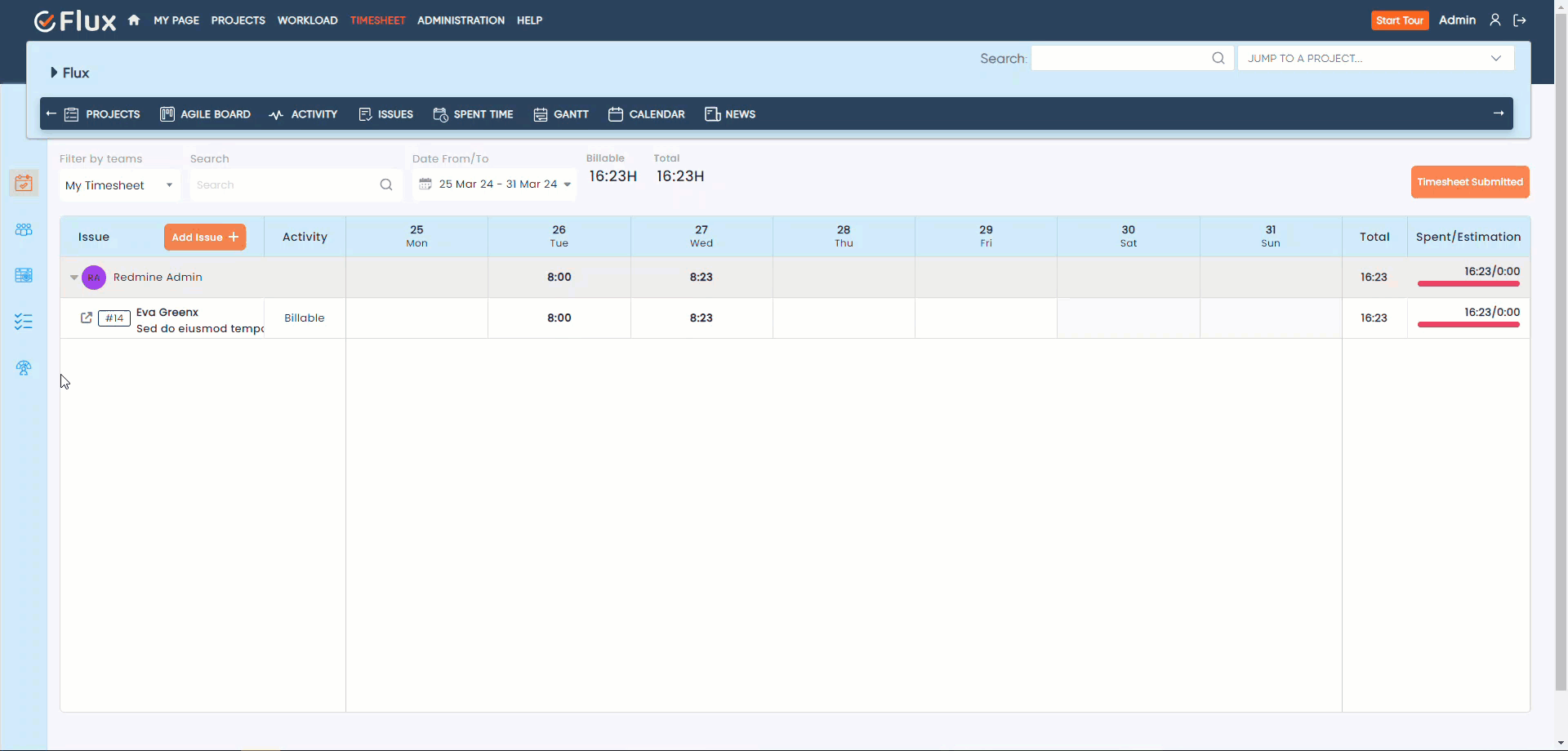This screenshot has height=751, width=1568.
Task: Open issue #14 via its external link icon
Action: [x=86, y=318]
